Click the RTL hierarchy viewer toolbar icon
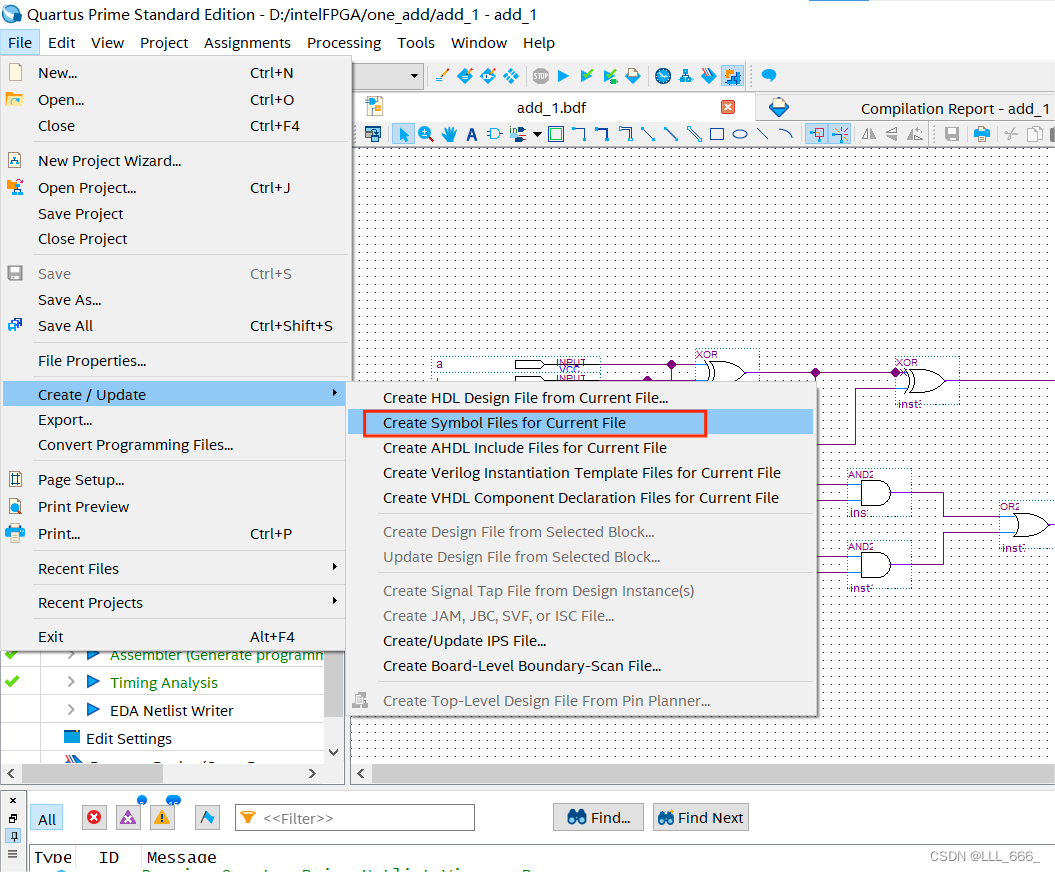Screen dimensions: 1055x872 pos(686,76)
